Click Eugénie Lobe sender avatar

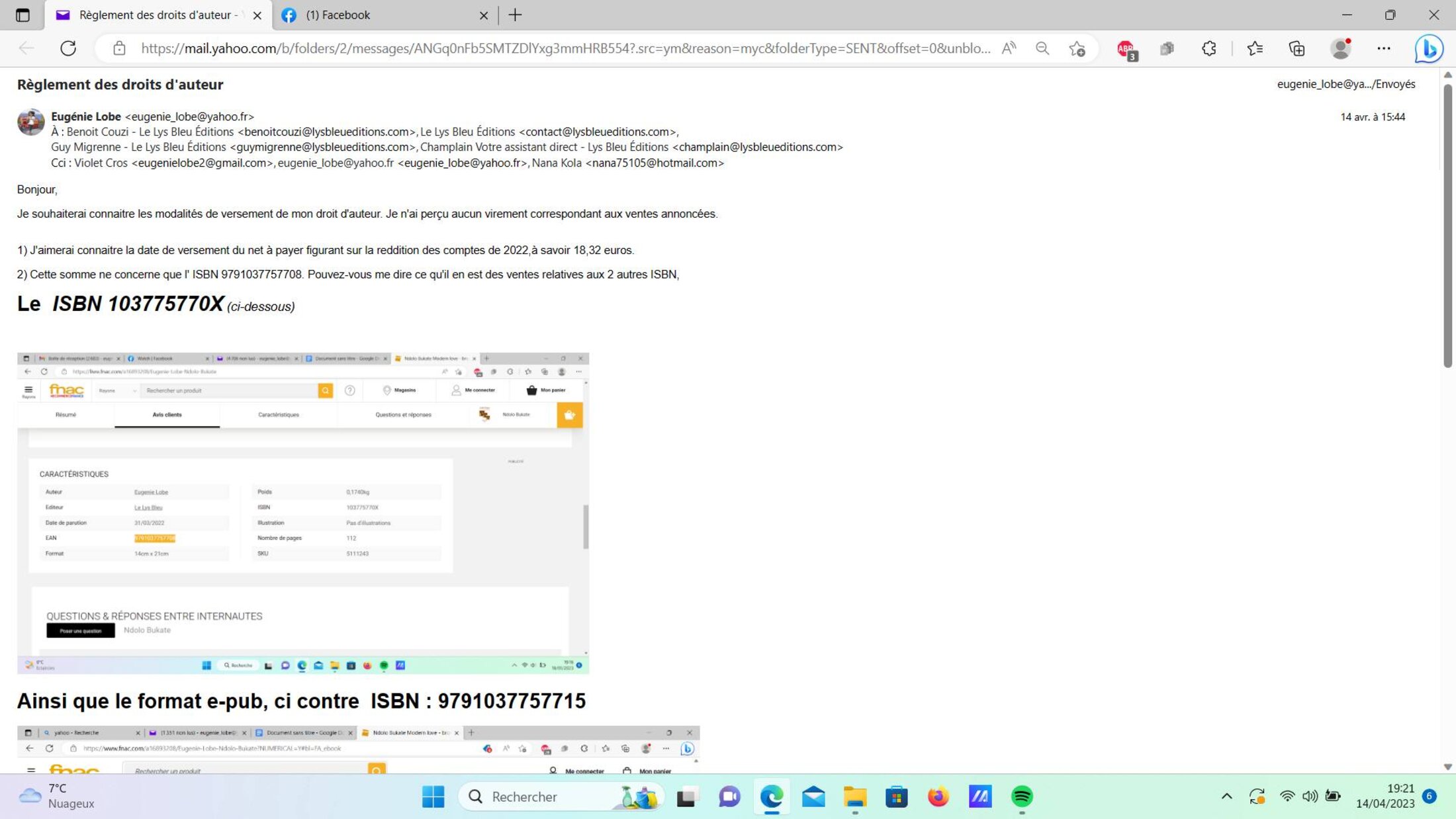31,122
